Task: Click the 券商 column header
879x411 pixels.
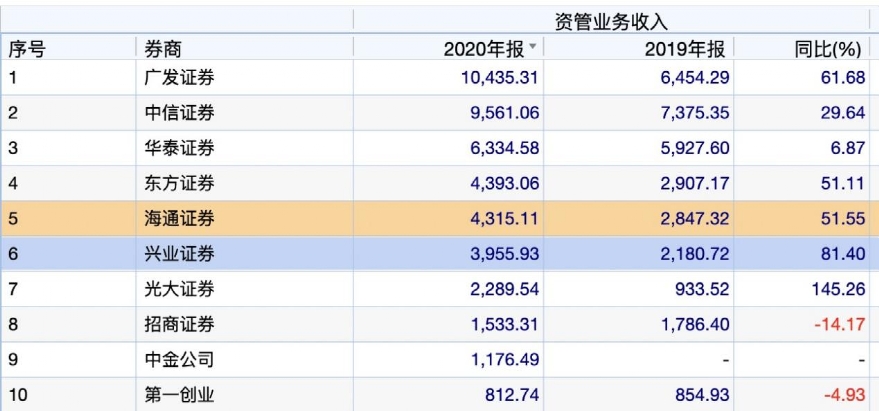Action: pyautogui.click(x=163, y=49)
